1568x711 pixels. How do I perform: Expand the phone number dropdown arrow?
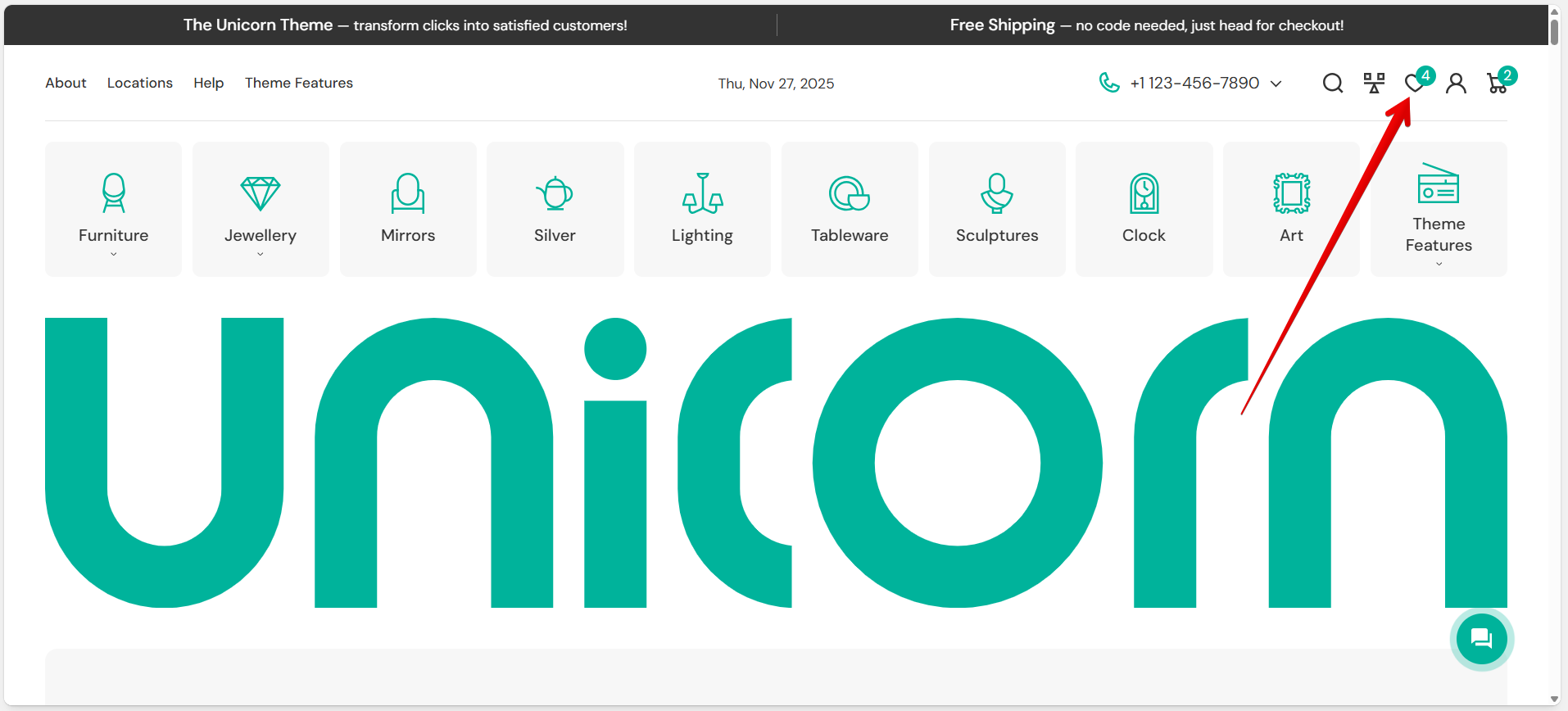click(1276, 84)
